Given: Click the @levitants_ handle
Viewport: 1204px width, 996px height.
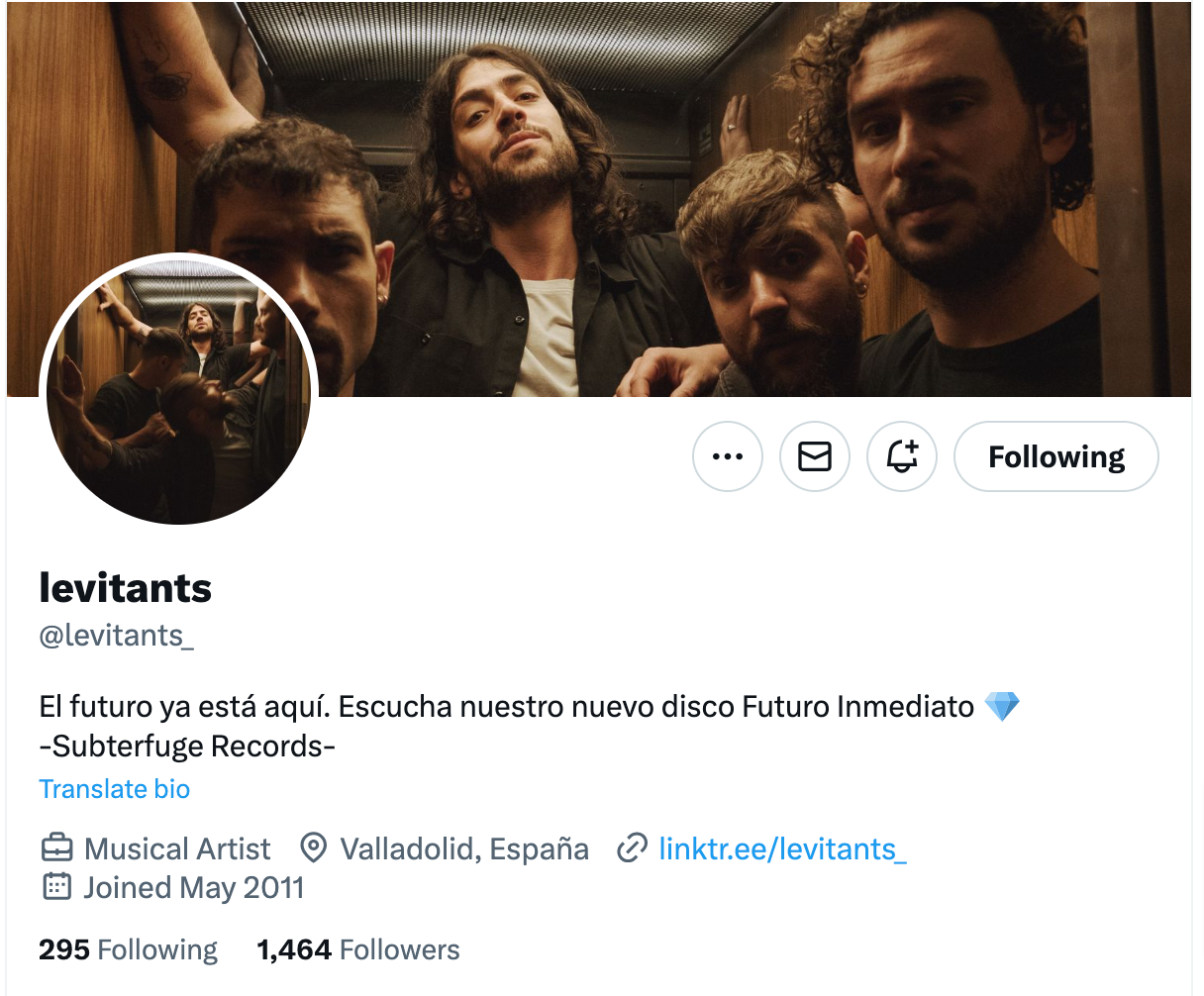Looking at the screenshot, I should 117,635.
